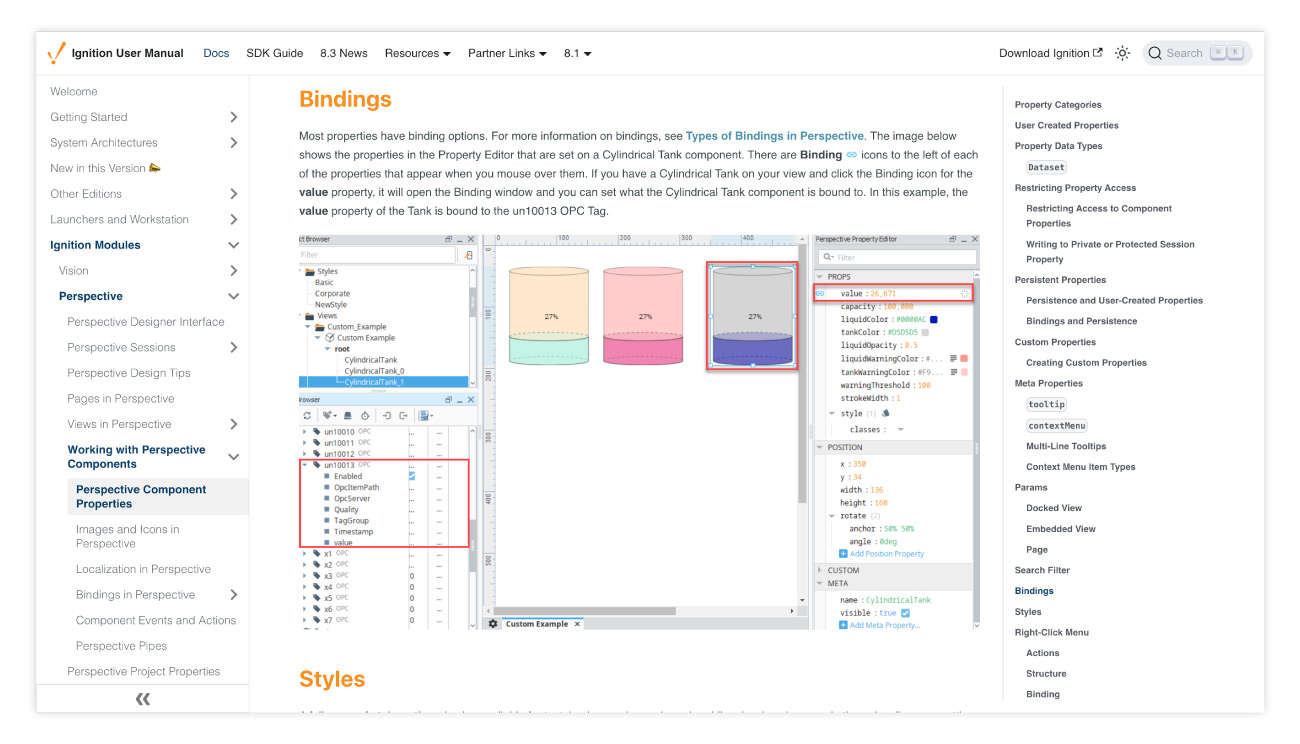Viewport: 1300px width, 744px height.
Task: Select the pink cylindrical tank in the screenshot
Action: [x=645, y=314]
